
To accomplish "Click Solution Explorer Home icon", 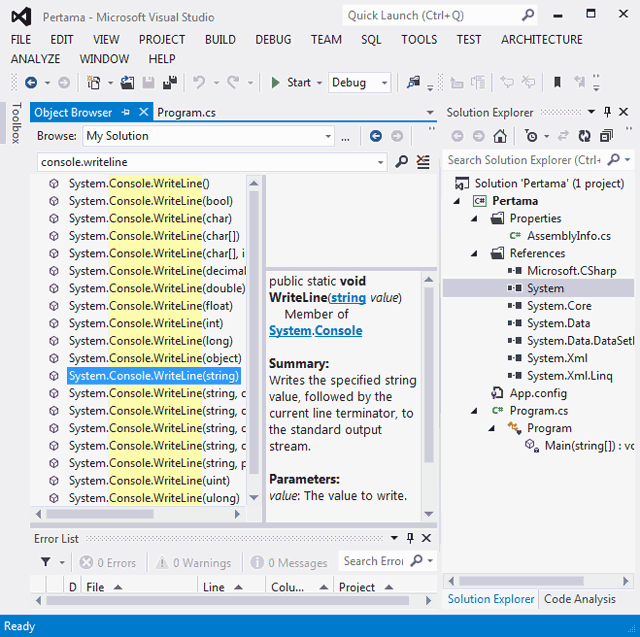I will click(500, 136).
